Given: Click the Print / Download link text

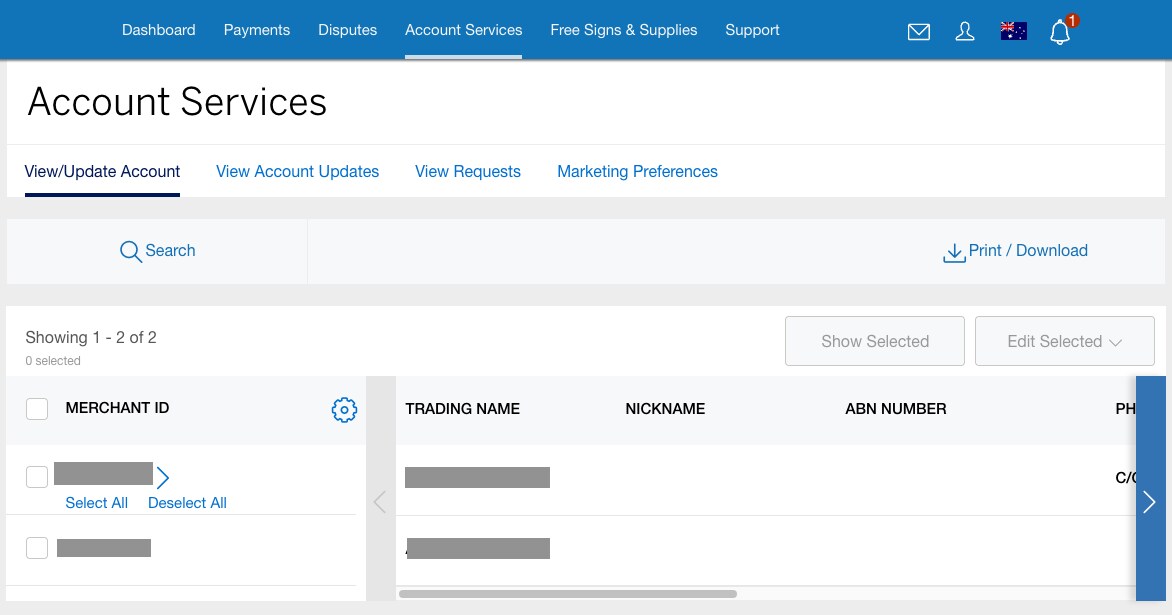Looking at the screenshot, I should pos(1028,250).
